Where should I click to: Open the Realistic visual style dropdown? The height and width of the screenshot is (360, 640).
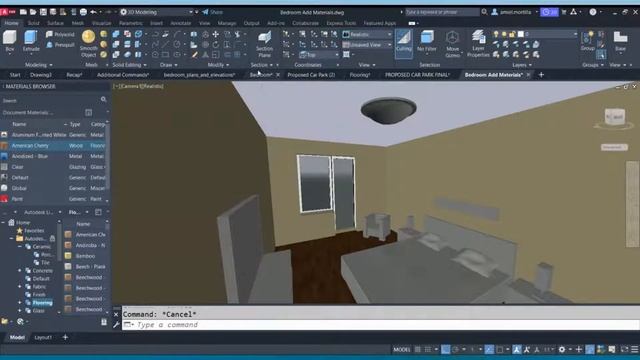367,34
